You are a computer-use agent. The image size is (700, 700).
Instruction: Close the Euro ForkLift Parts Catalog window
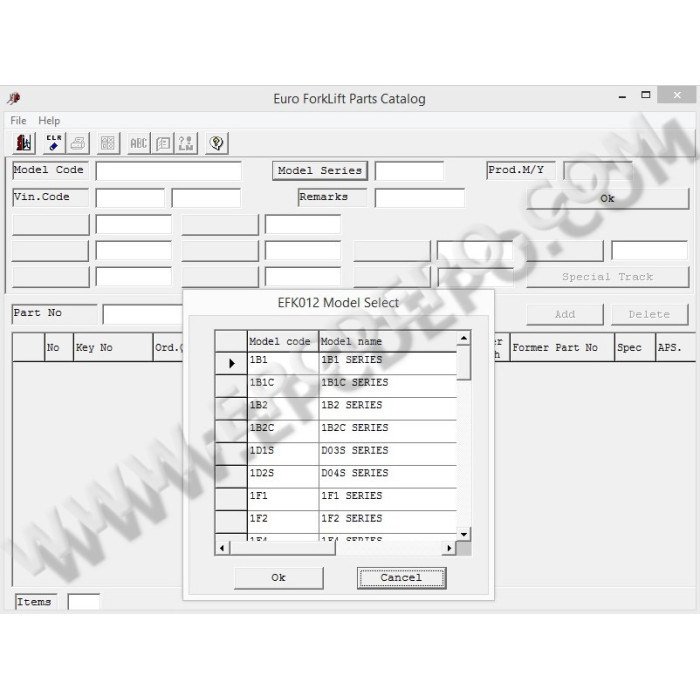pyautogui.click(x=677, y=95)
